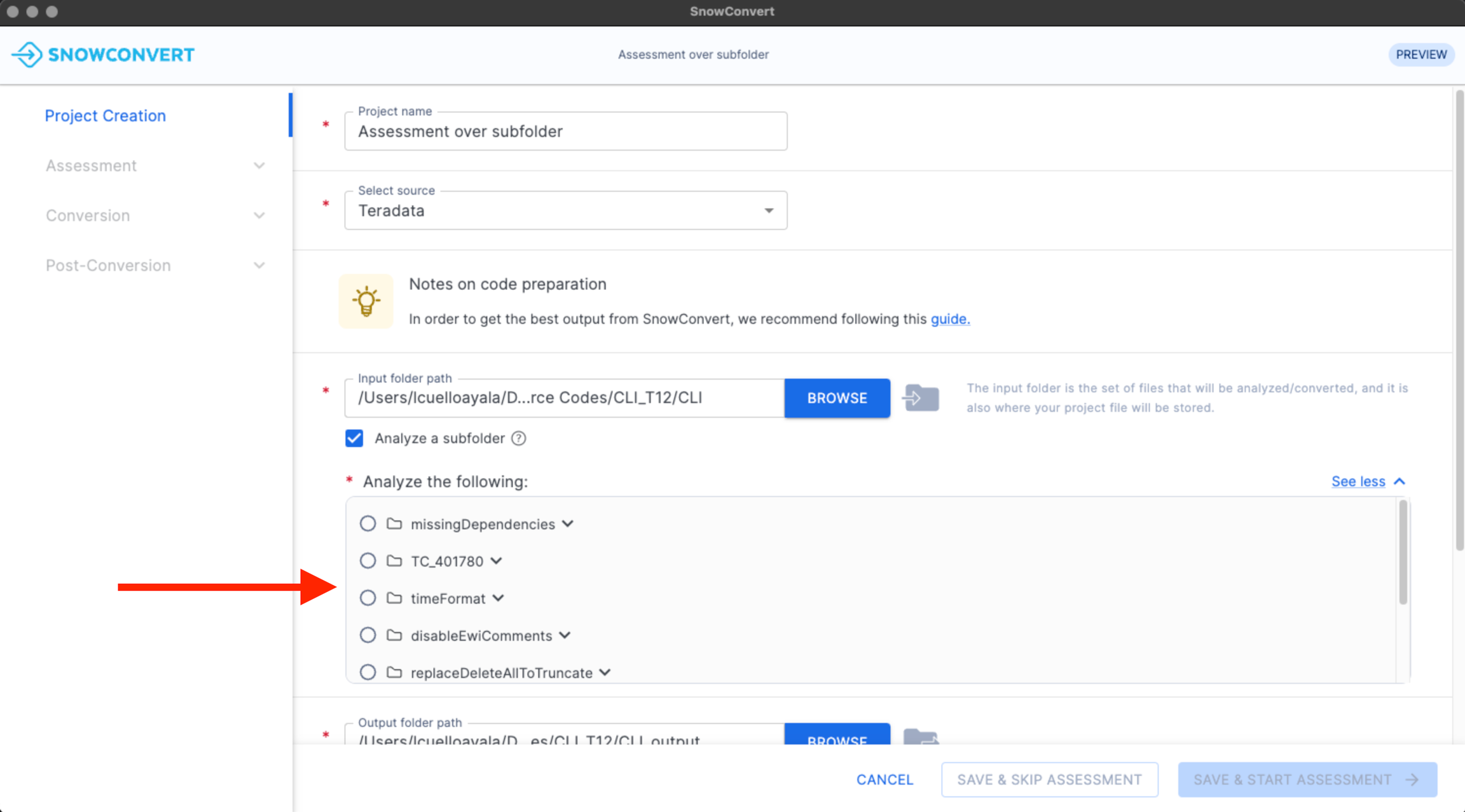Click the missingDependencies folder icon

pyautogui.click(x=394, y=524)
